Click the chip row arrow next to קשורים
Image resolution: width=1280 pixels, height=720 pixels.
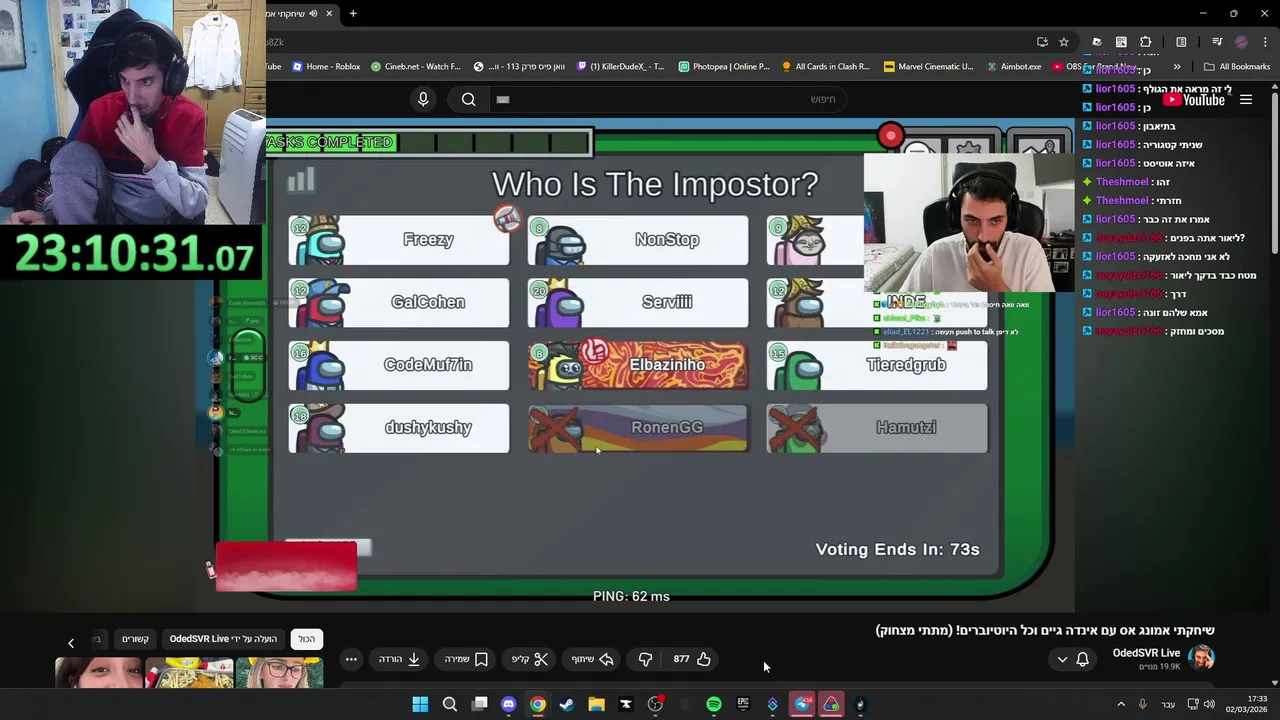click(x=71, y=643)
